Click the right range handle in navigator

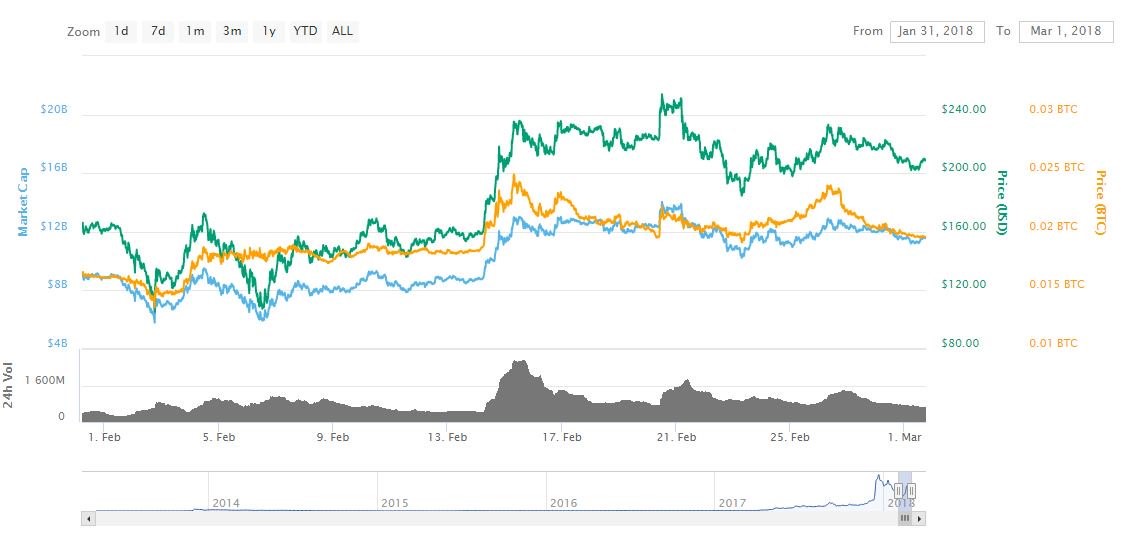pyautogui.click(x=911, y=490)
